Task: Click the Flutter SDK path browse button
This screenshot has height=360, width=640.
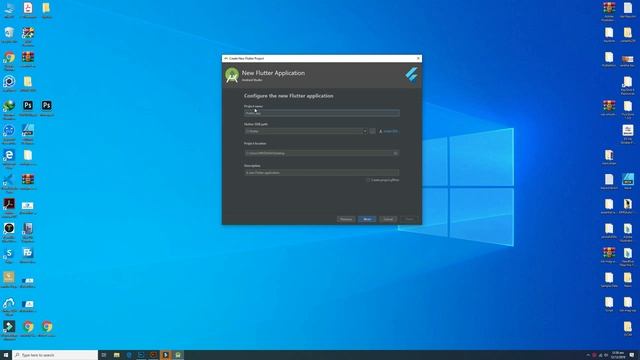Action: [x=372, y=131]
